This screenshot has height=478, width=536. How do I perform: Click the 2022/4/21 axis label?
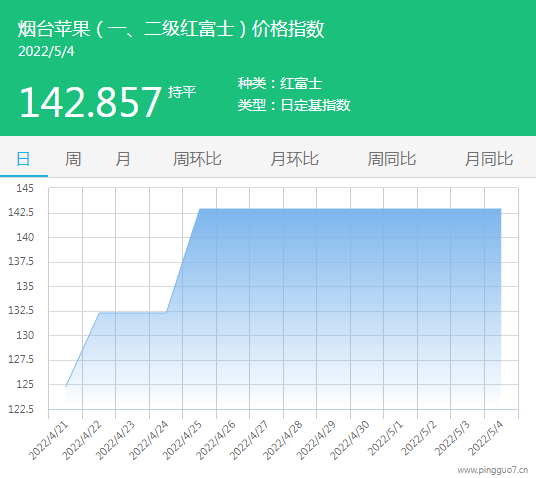[x=48, y=440]
